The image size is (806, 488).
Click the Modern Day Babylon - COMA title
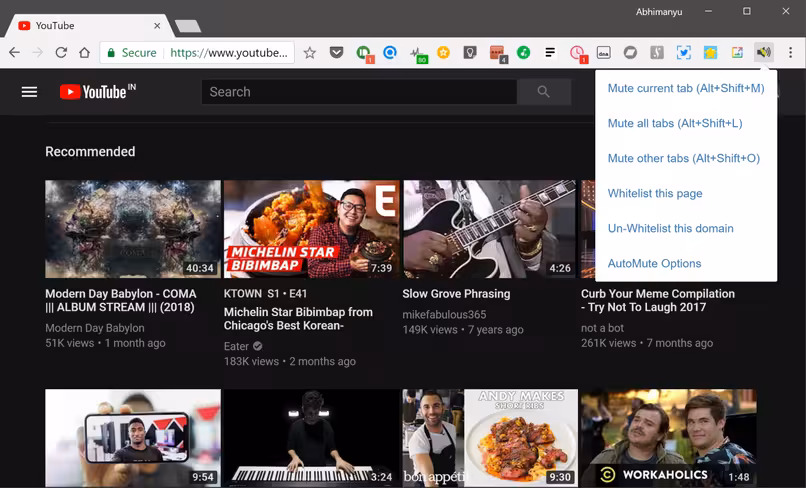[x=121, y=300]
